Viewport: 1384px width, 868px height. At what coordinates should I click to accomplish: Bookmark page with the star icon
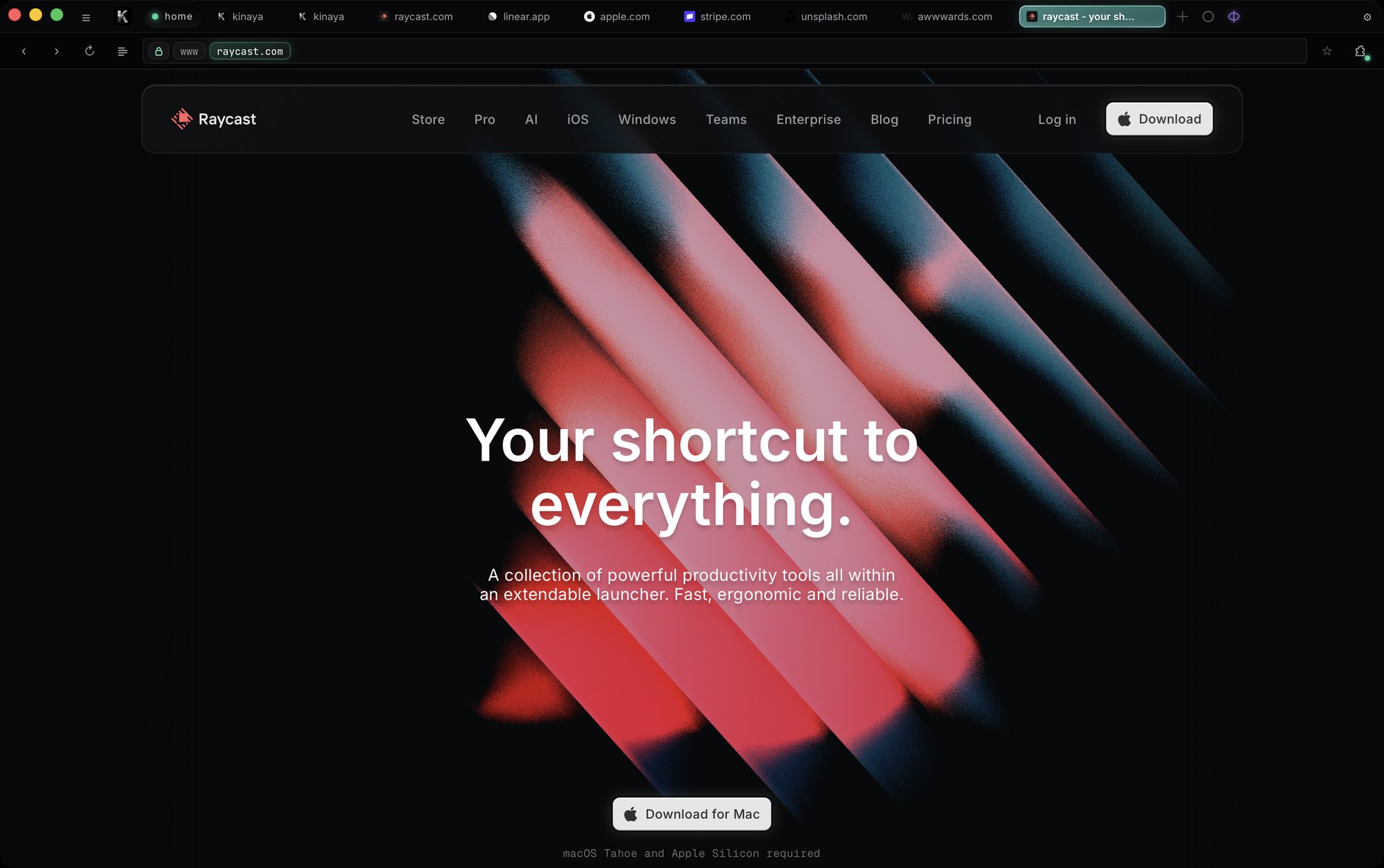(x=1327, y=51)
